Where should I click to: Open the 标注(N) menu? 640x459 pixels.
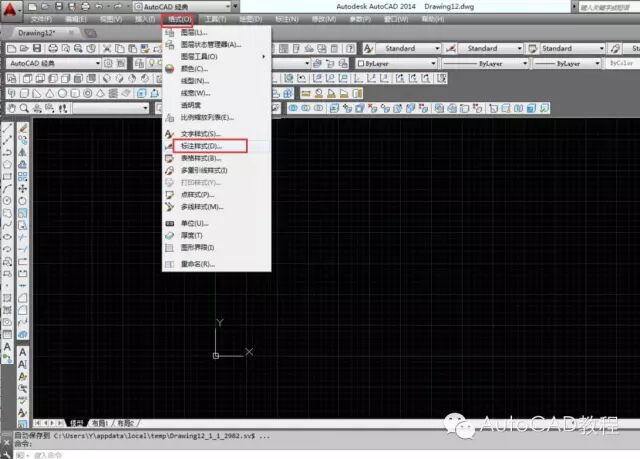(x=287, y=19)
